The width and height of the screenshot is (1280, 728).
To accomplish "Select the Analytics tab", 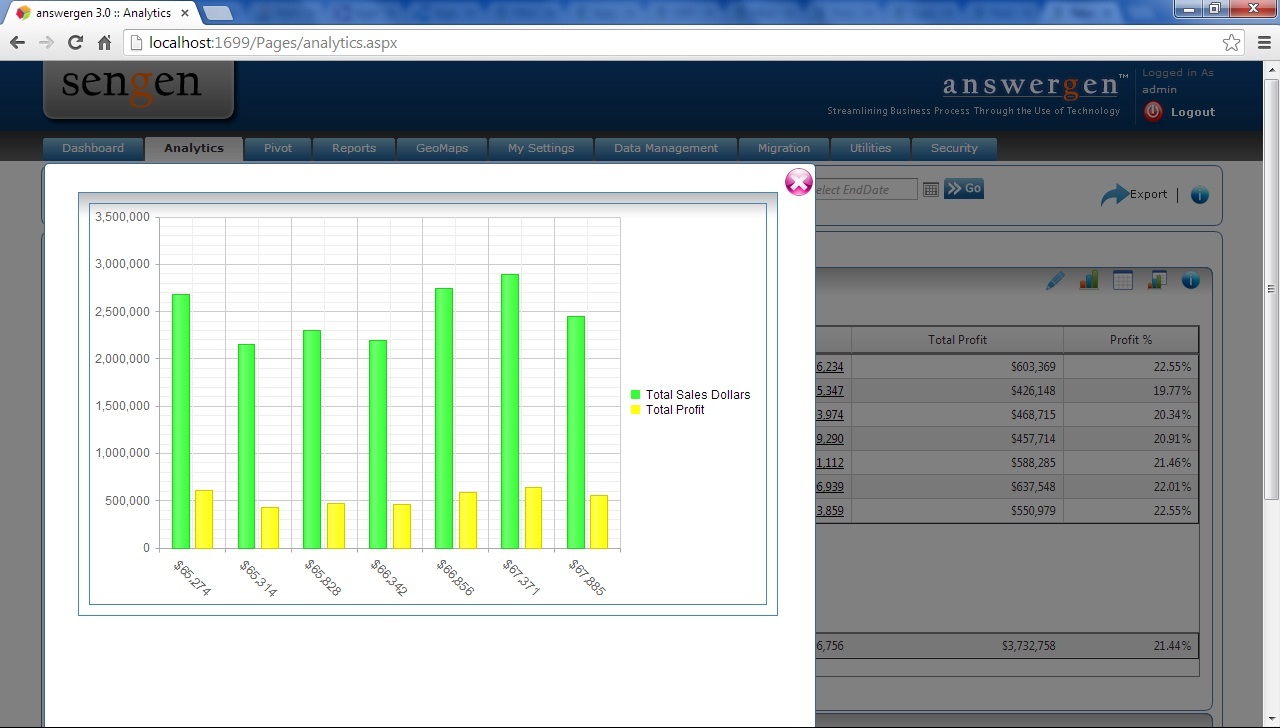I will click(194, 148).
